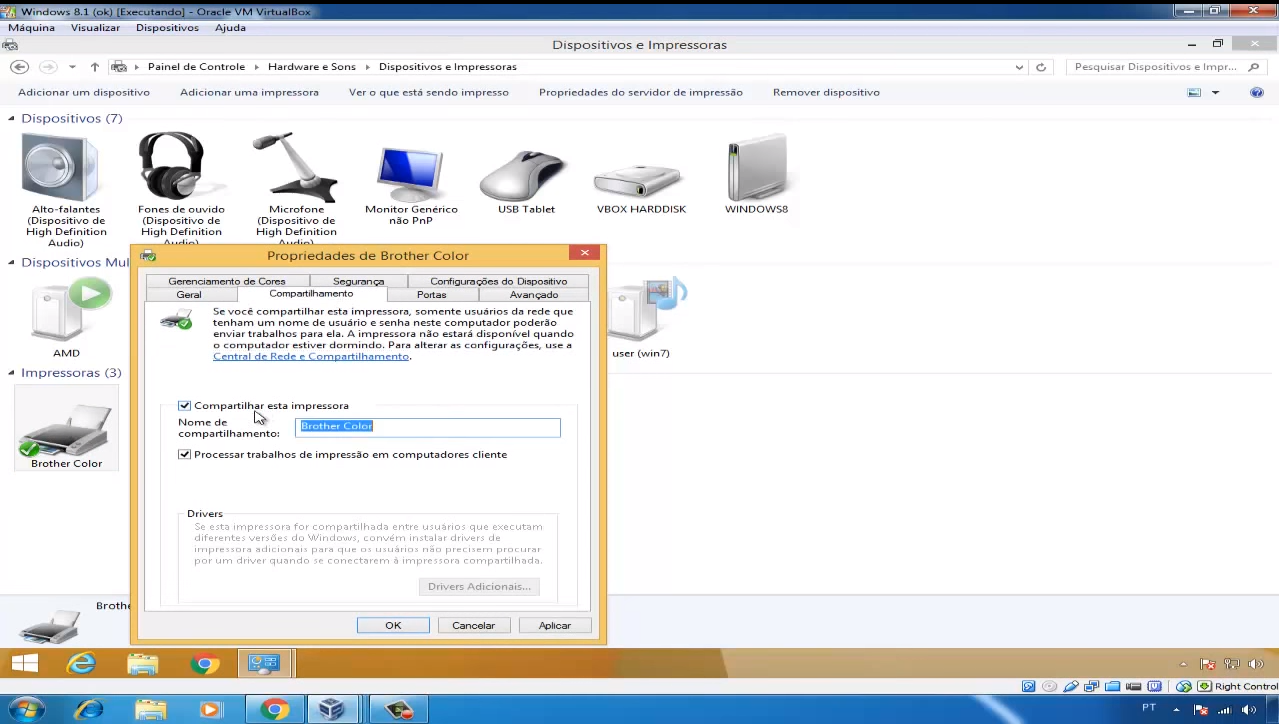This screenshot has height=724, width=1279.
Task: Open the VirtualBox Dispositivos menu
Action: pyautogui.click(x=167, y=28)
